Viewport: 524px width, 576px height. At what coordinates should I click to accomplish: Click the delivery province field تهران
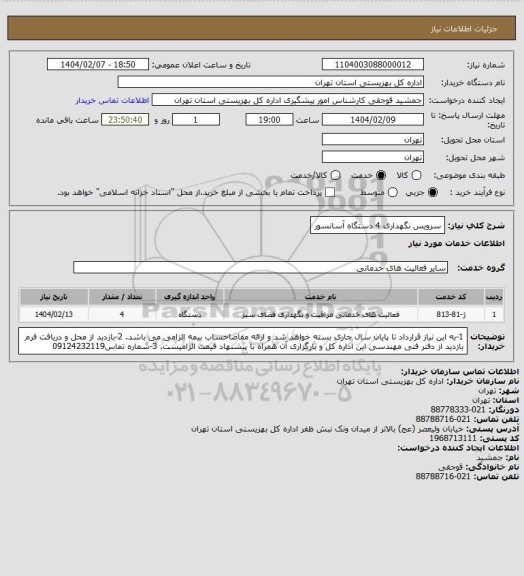[373, 140]
